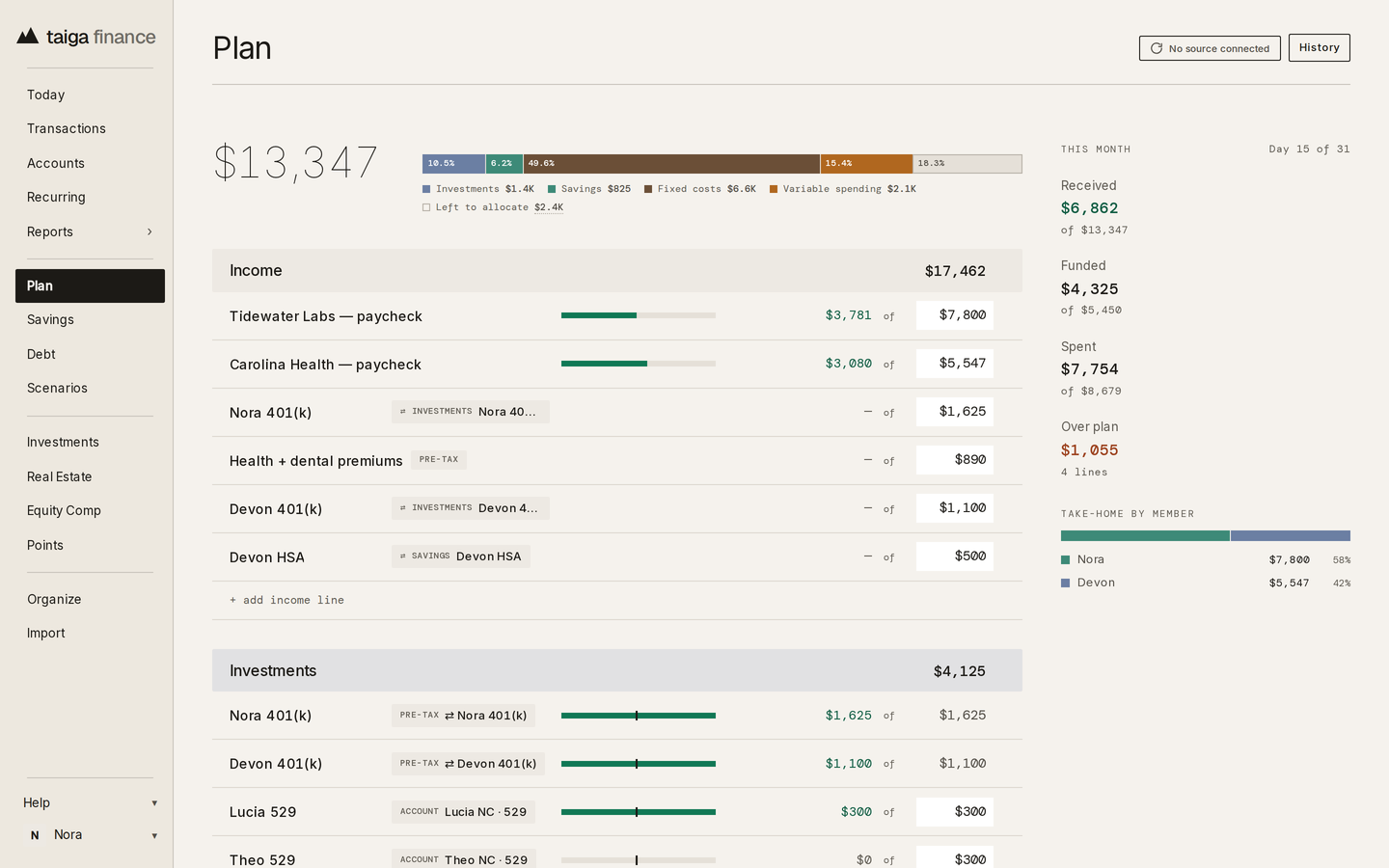
Task: Click the History button
Action: [x=1319, y=47]
